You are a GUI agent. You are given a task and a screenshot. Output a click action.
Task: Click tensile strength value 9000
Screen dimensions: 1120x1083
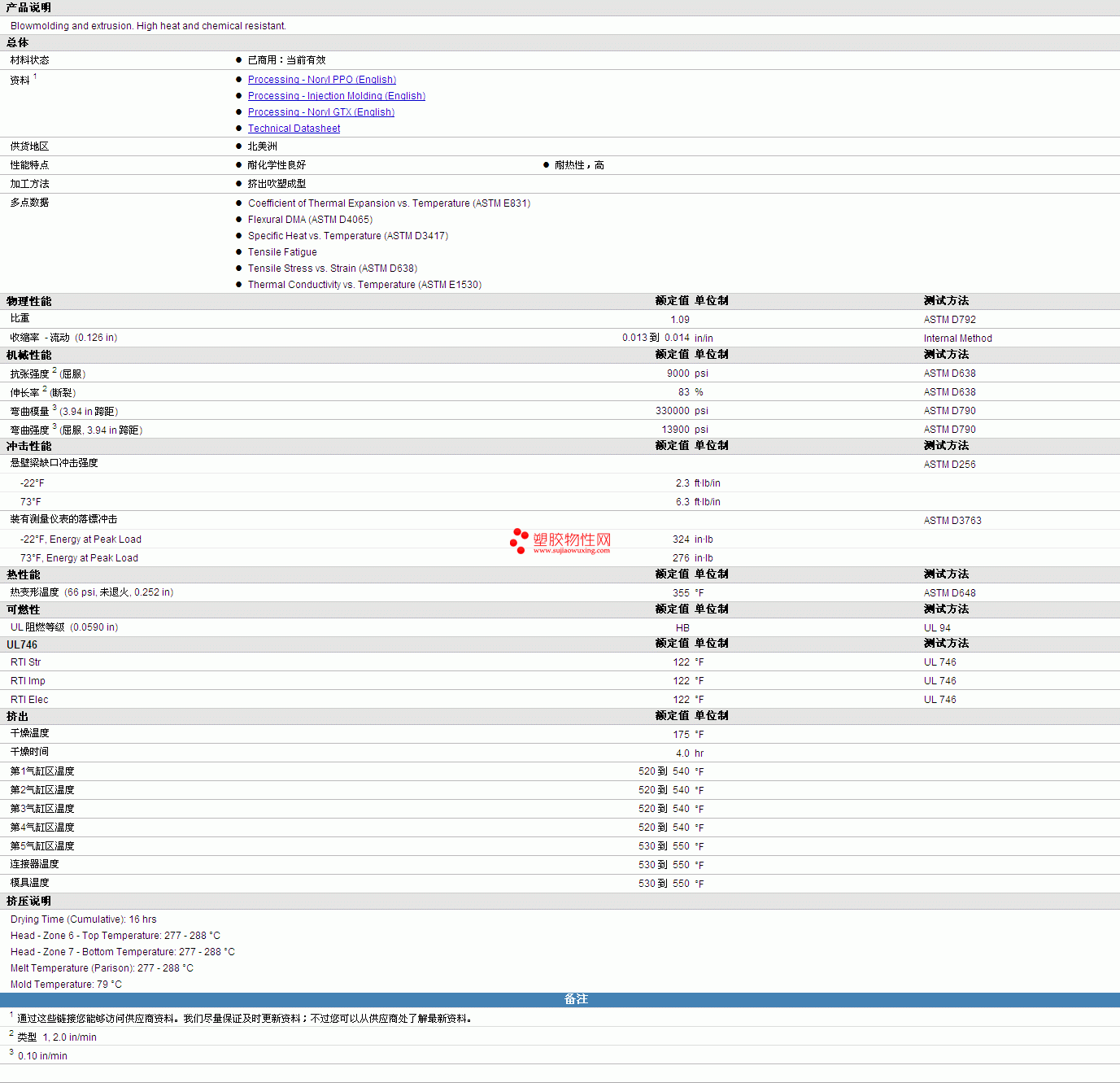coord(678,373)
